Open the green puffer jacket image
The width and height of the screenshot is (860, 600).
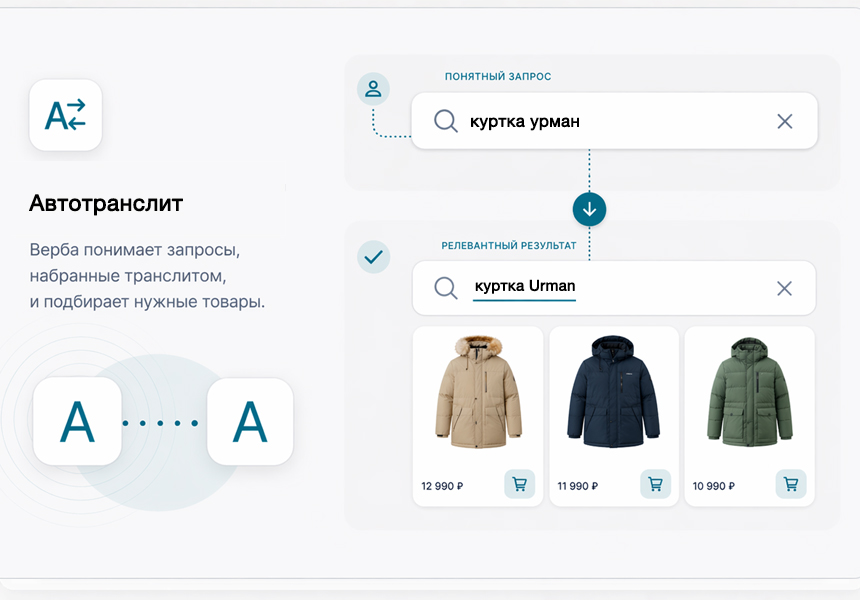pyautogui.click(x=749, y=391)
